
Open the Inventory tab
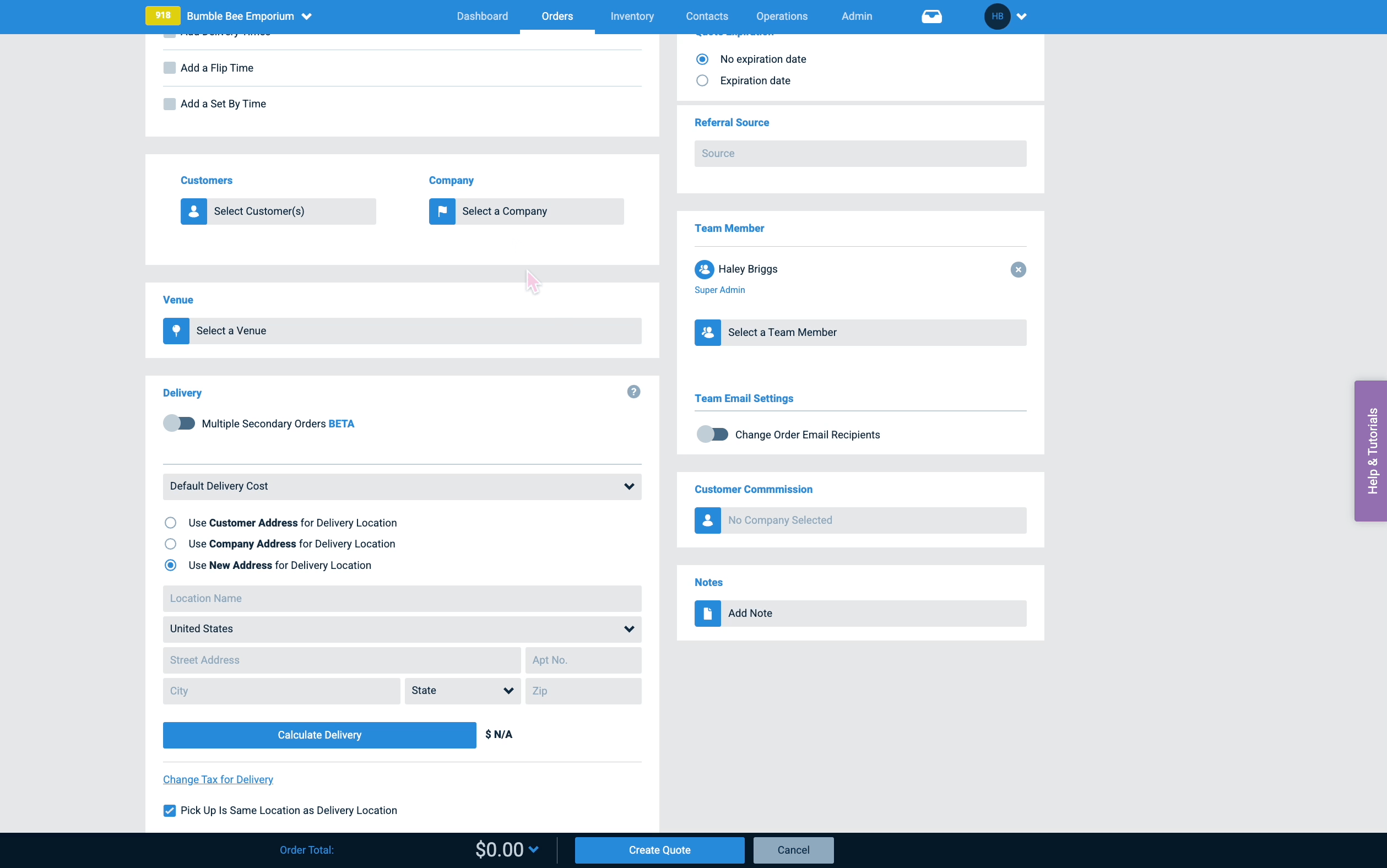tap(632, 16)
